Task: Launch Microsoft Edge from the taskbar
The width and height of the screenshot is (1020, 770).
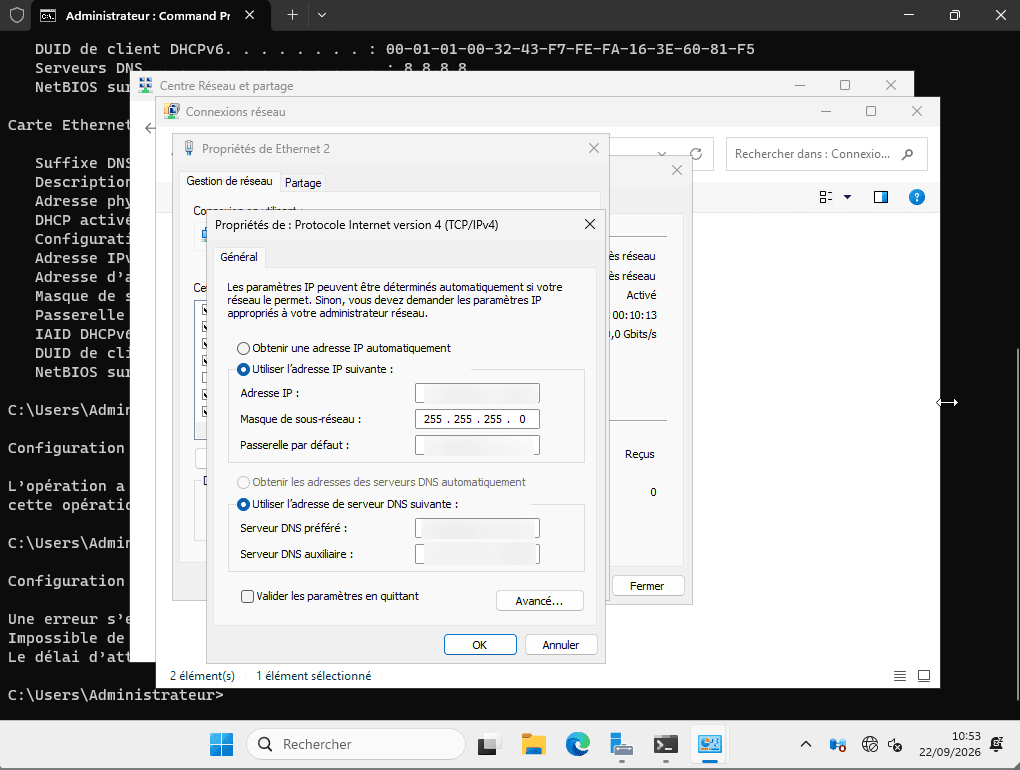Action: point(578,745)
